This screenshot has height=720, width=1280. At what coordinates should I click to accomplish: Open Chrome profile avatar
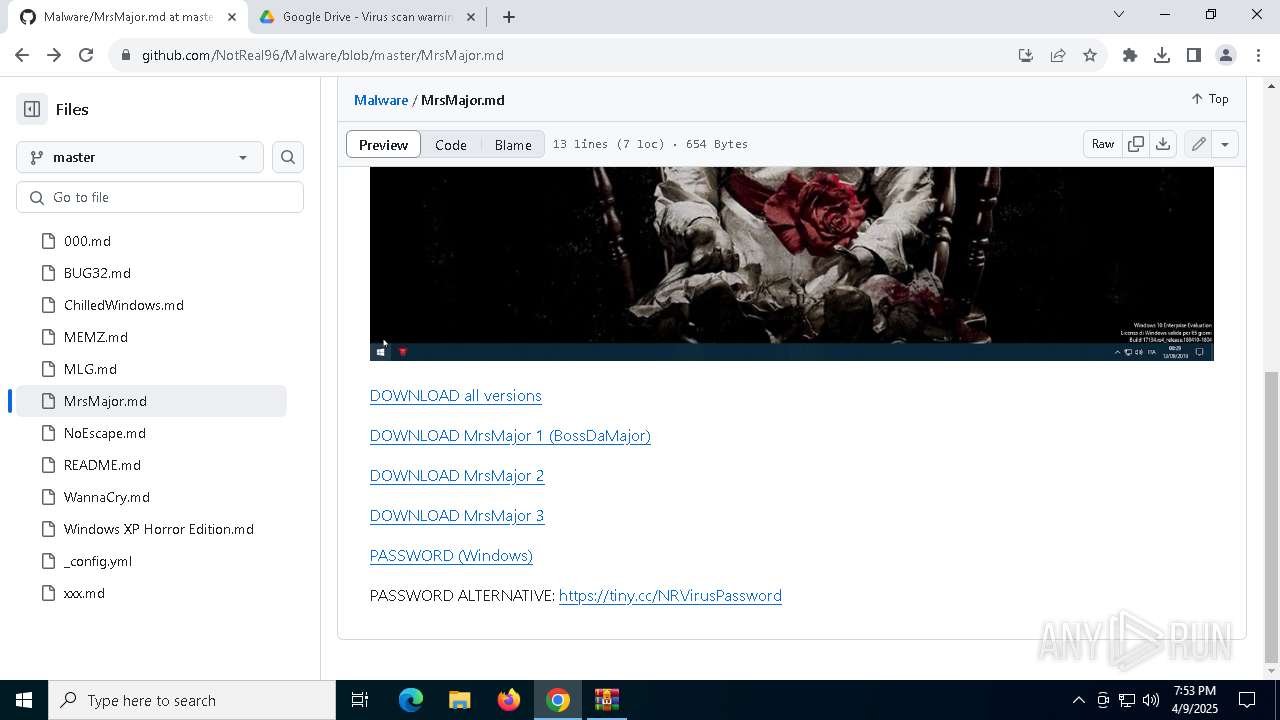click(x=1226, y=55)
